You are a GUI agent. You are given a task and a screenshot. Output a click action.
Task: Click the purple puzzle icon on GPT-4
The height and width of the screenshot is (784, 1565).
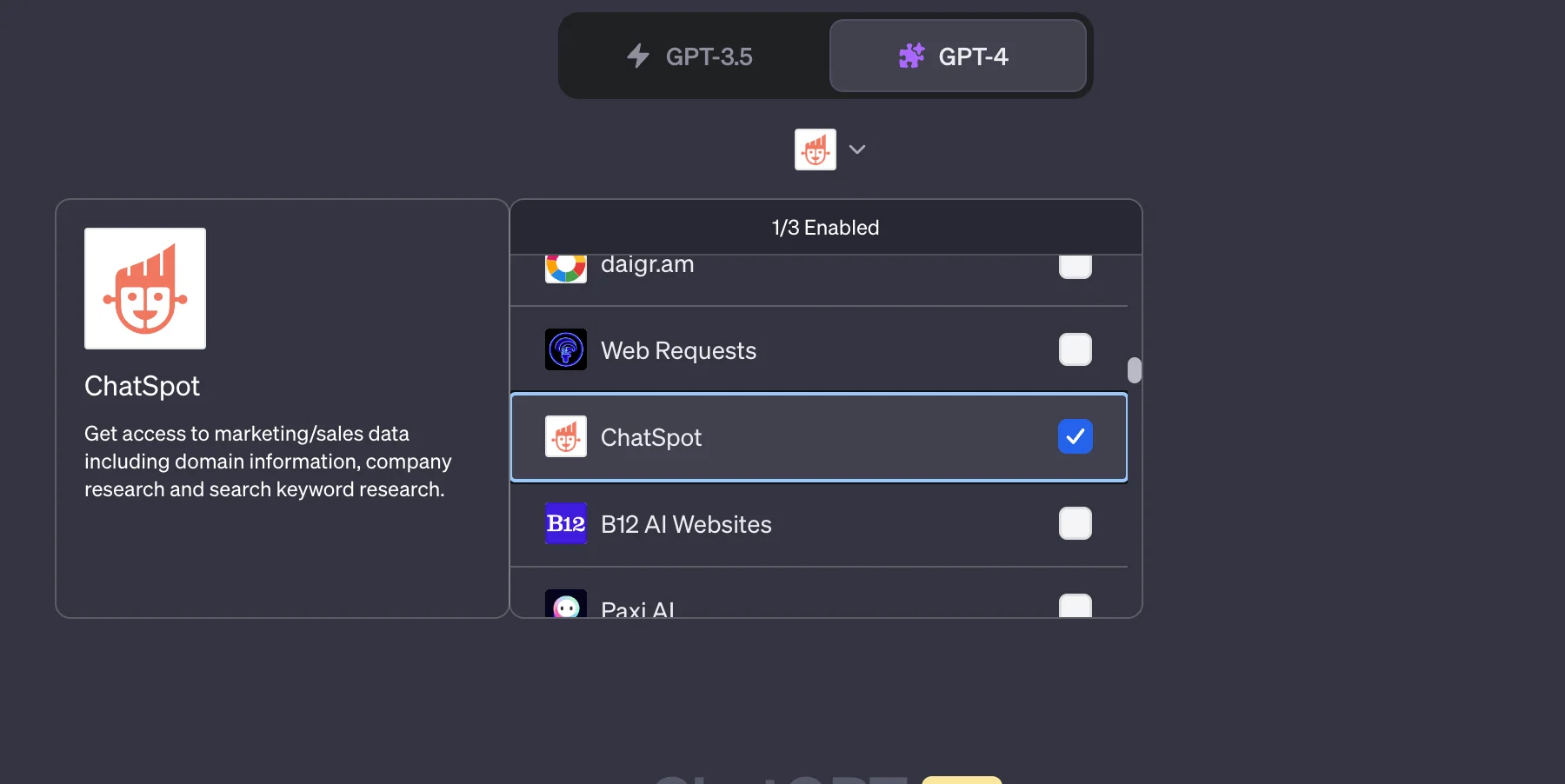tap(911, 56)
